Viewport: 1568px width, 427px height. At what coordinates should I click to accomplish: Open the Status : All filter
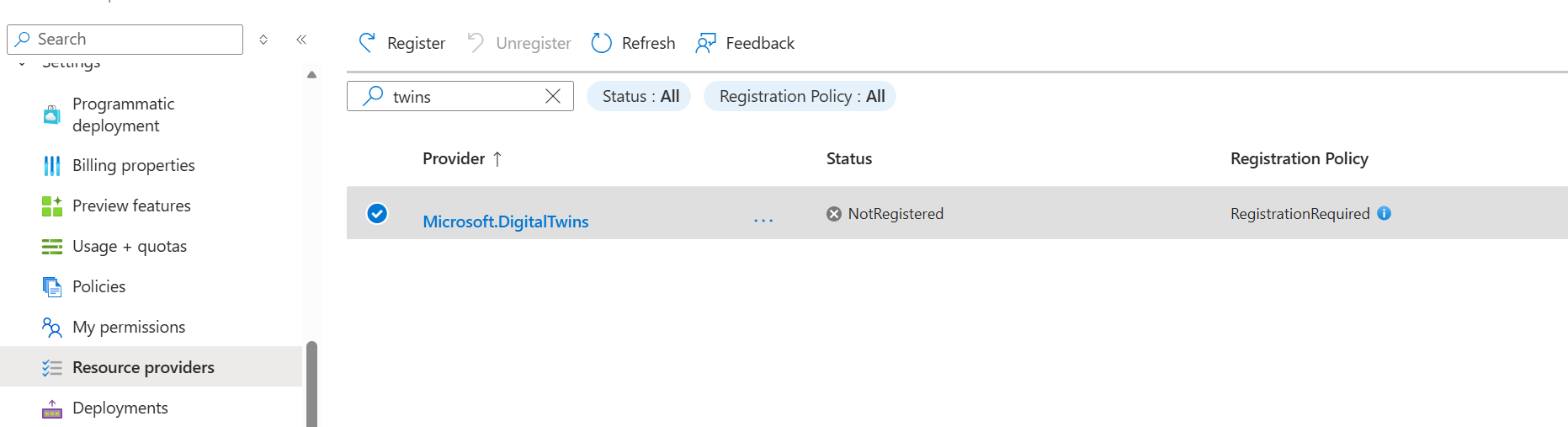coord(639,96)
